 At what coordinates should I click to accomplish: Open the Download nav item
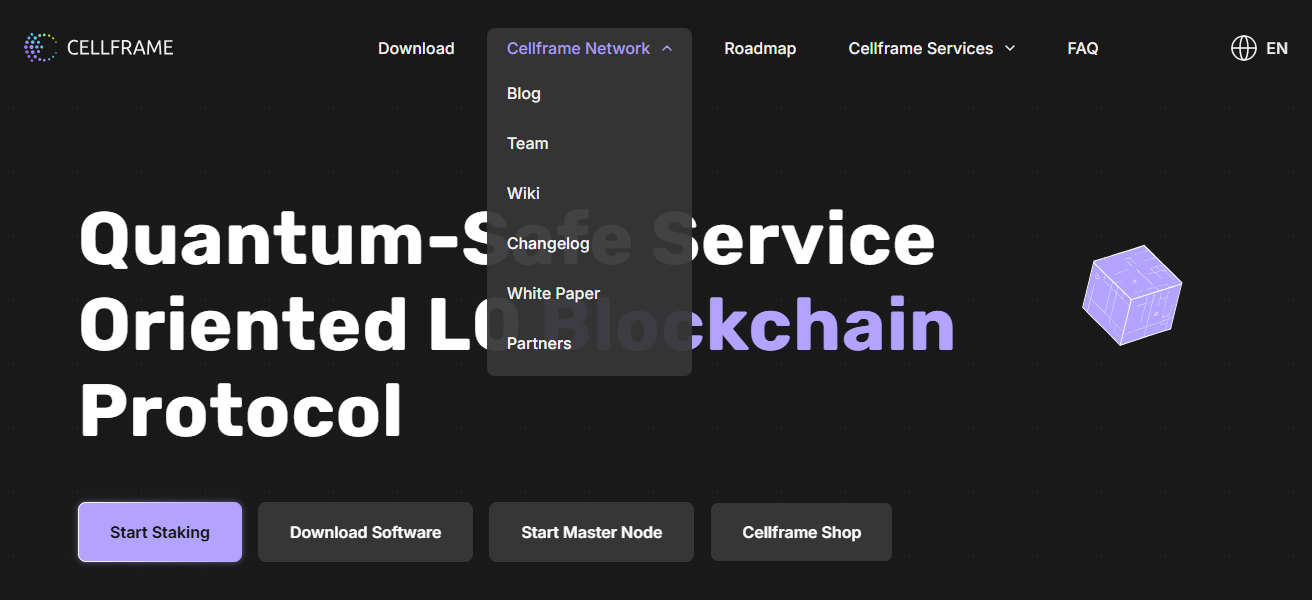click(416, 48)
